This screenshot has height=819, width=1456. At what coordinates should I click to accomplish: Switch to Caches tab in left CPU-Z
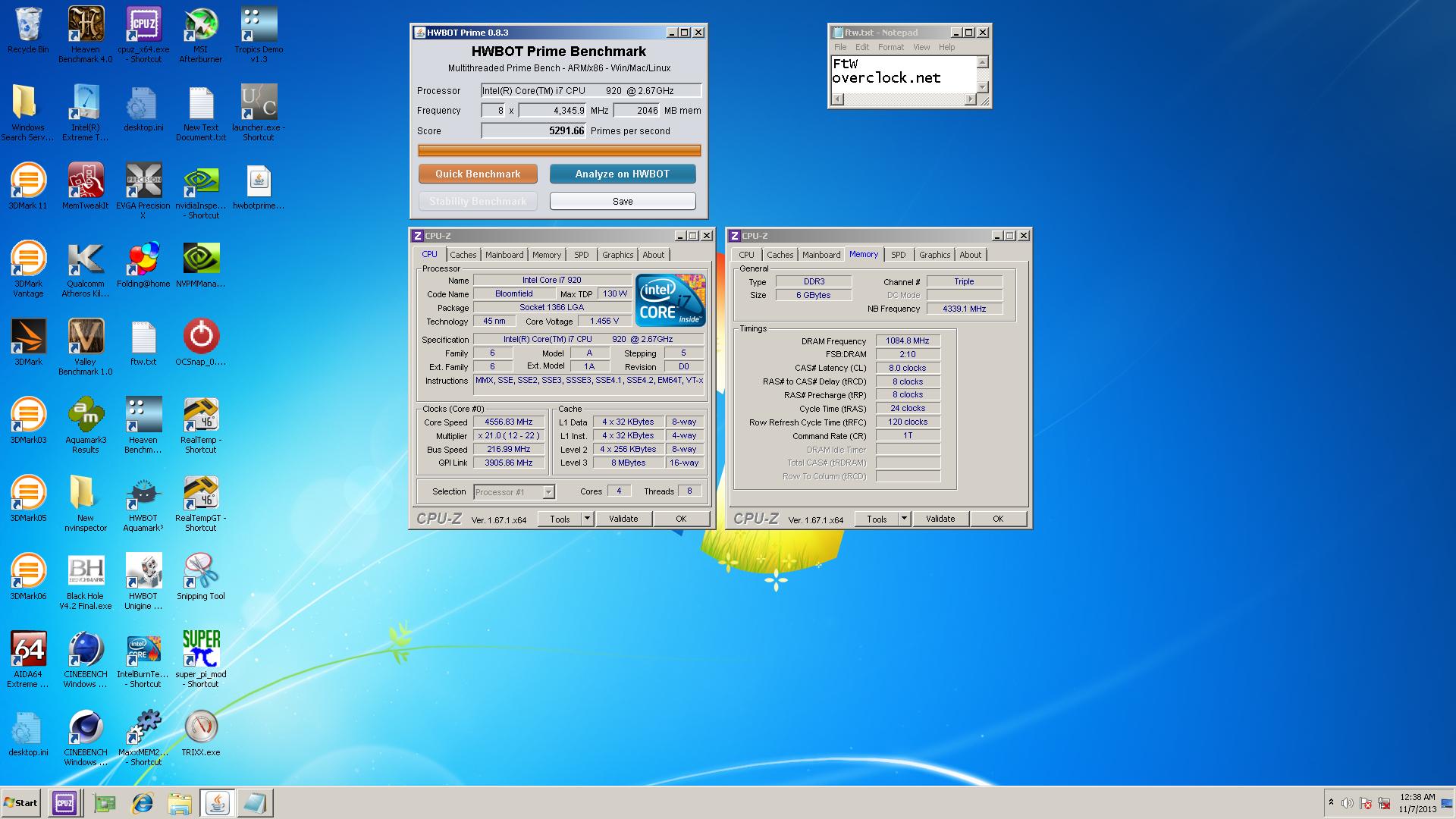(x=463, y=255)
